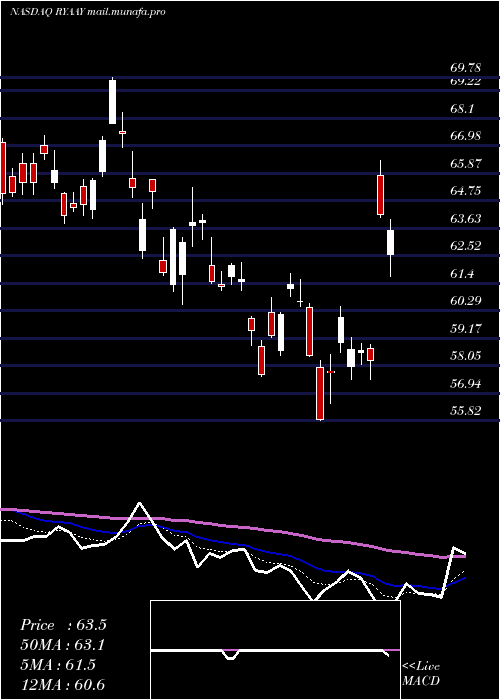Image resolution: width=500 pixels, height=700 pixels.
Task: Click the 50MA : 63.1 readout
Action: coord(63,645)
